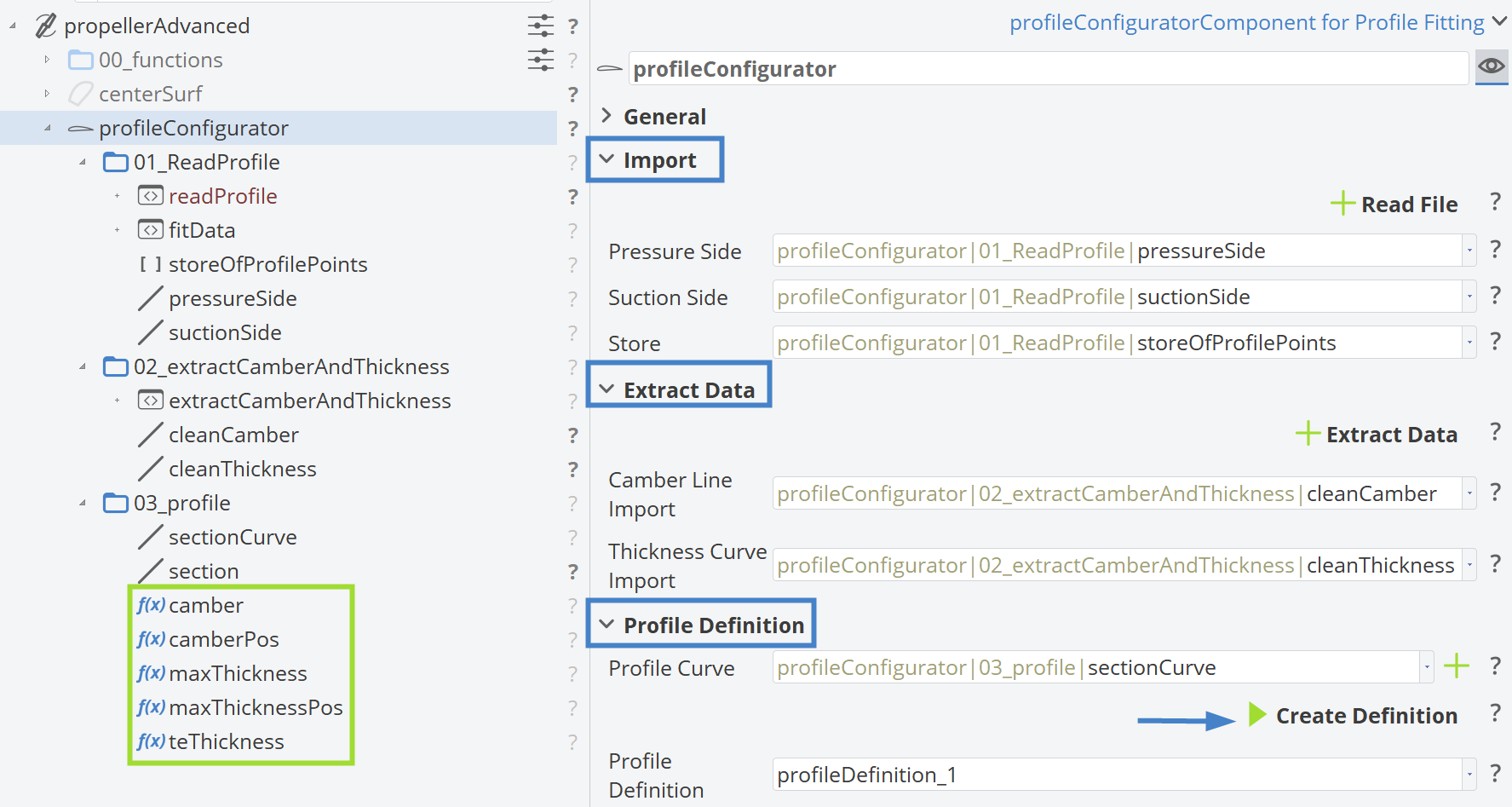Click the suctionSide curve icon
The image size is (1512, 807).
pyautogui.click(x=151, y=332)
